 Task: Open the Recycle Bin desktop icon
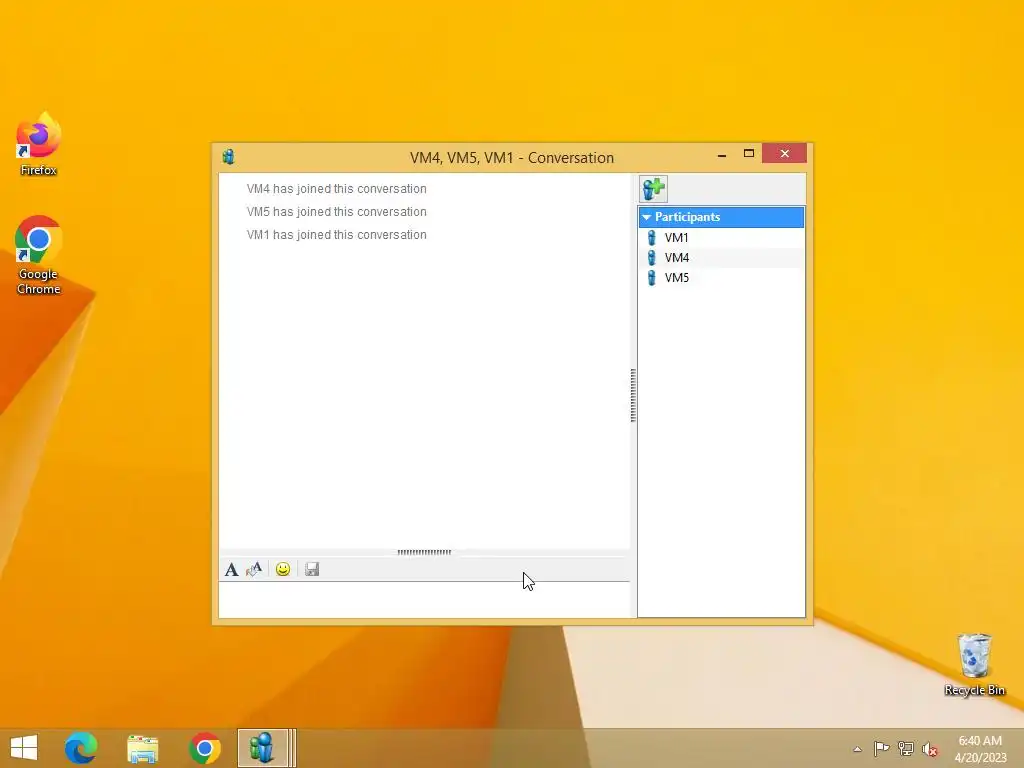pyautogui.click(x=974, y=665)
